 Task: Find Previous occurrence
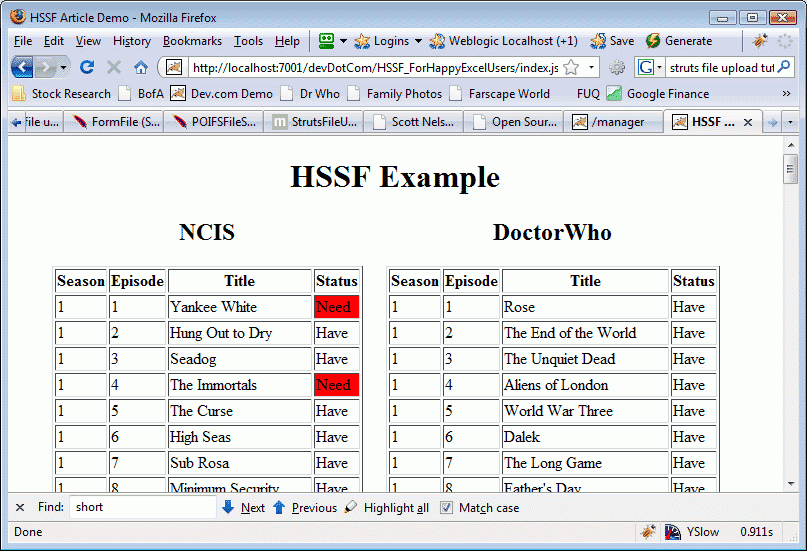[305, 508]
